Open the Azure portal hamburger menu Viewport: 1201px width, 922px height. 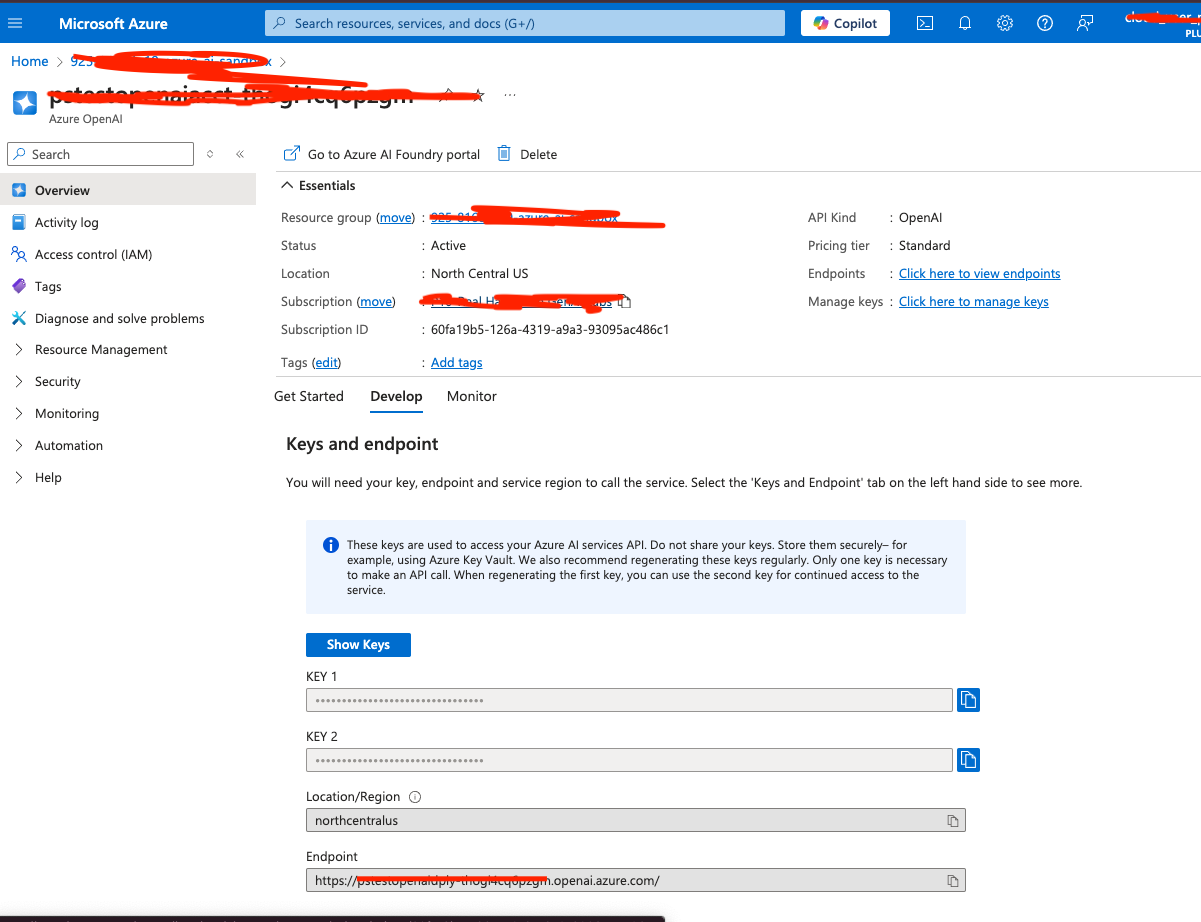15,23
